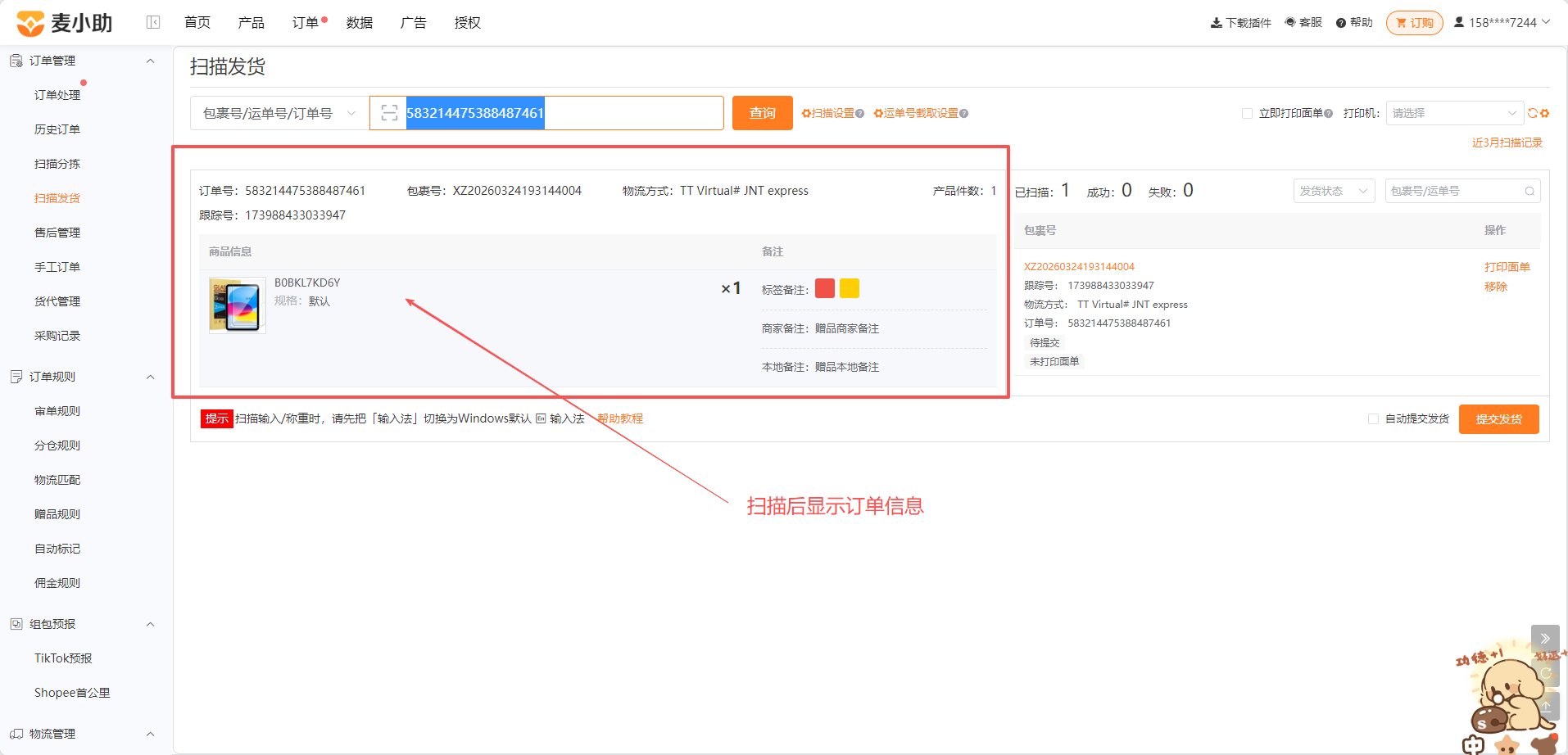This screenshot has height=755, width=1568.
Task: Collapse the sidebar with the fold icon
Action: point(153,22)
